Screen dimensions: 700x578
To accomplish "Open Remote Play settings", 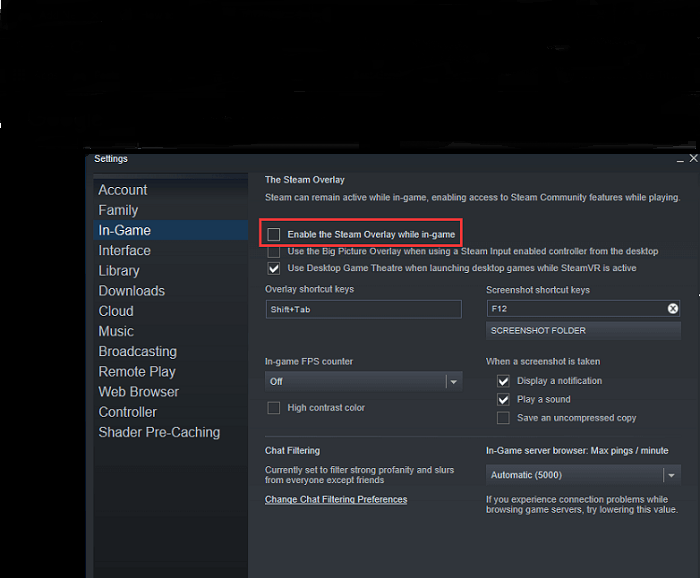I will coord(171,372).
